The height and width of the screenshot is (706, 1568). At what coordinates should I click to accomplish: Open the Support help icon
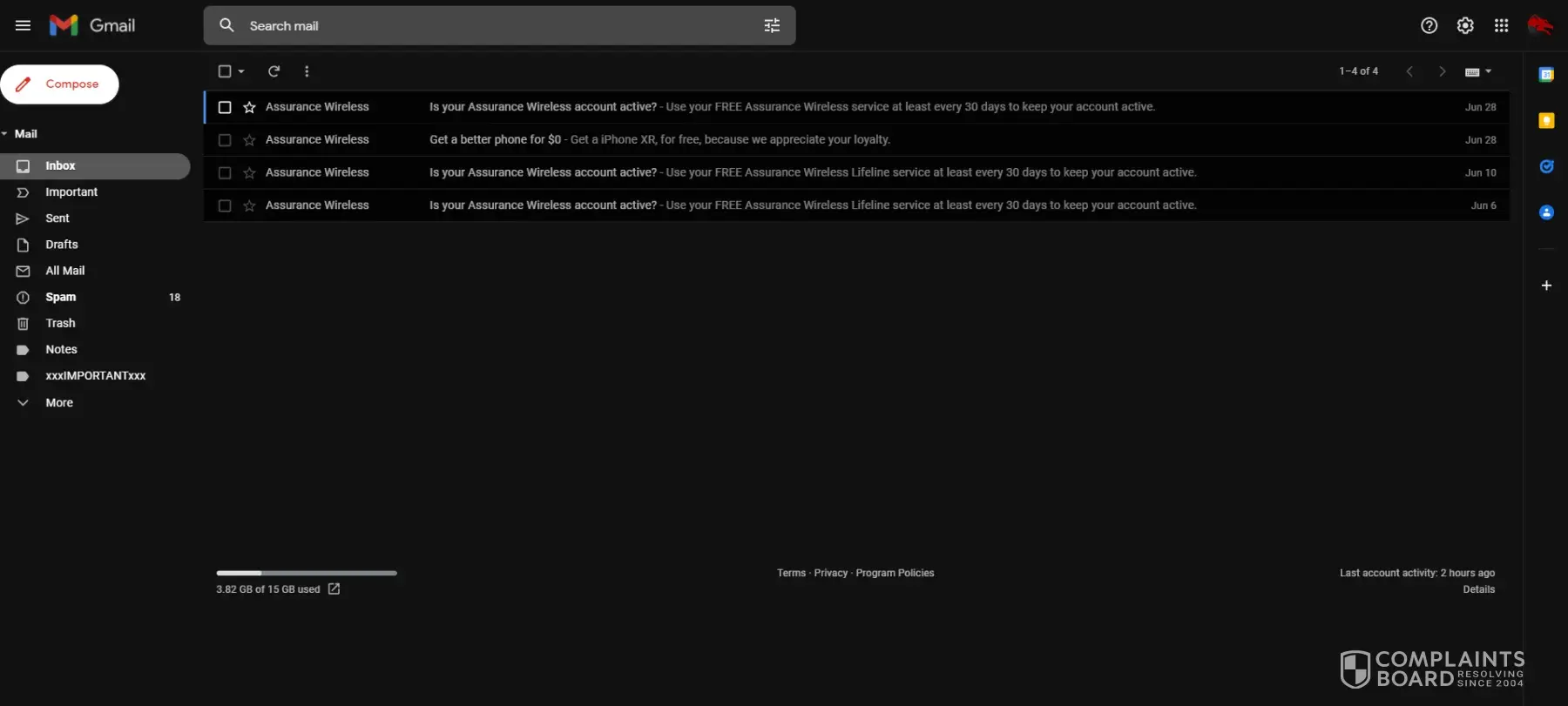click(x=1429, y=25)
